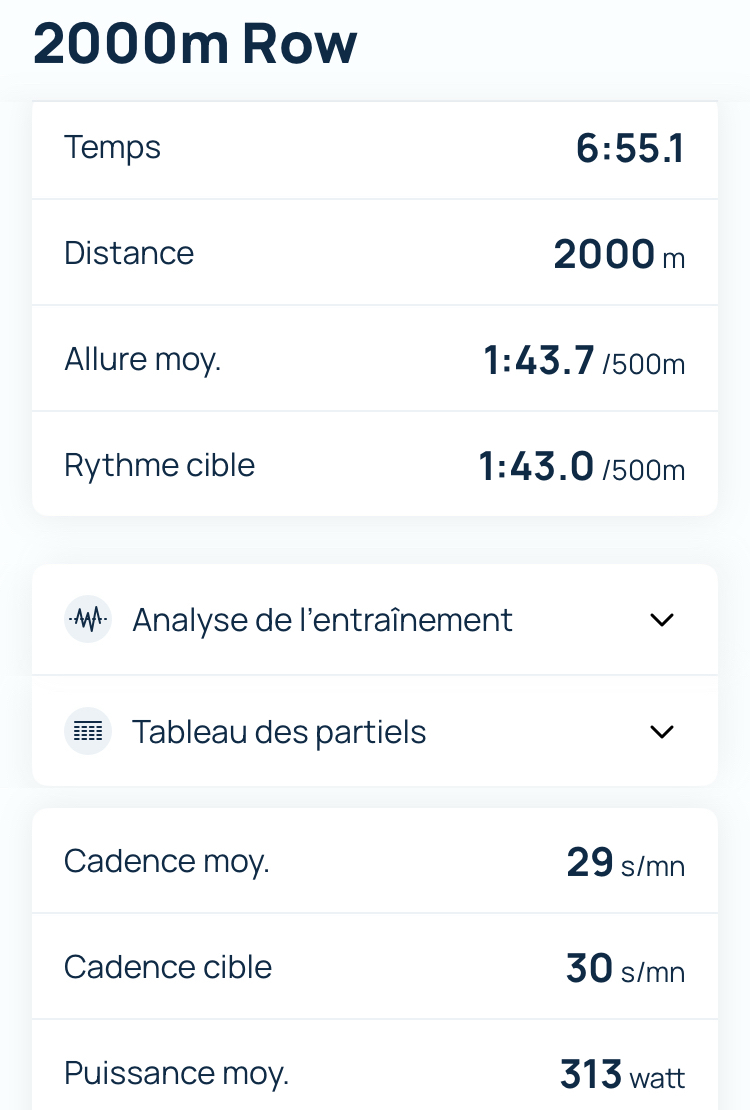The width and height of the screenshot is (750, 1110).
Task: Expand Tableau des partiels chevron
Action: pyautogui.click(x=662, y=732)
